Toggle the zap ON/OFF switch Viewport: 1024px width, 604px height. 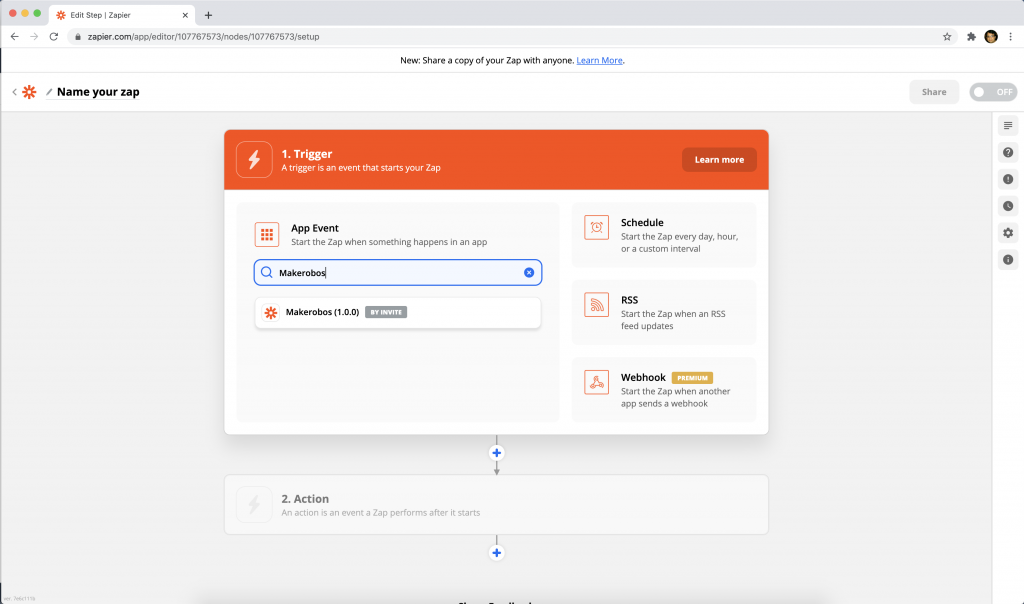993,92
